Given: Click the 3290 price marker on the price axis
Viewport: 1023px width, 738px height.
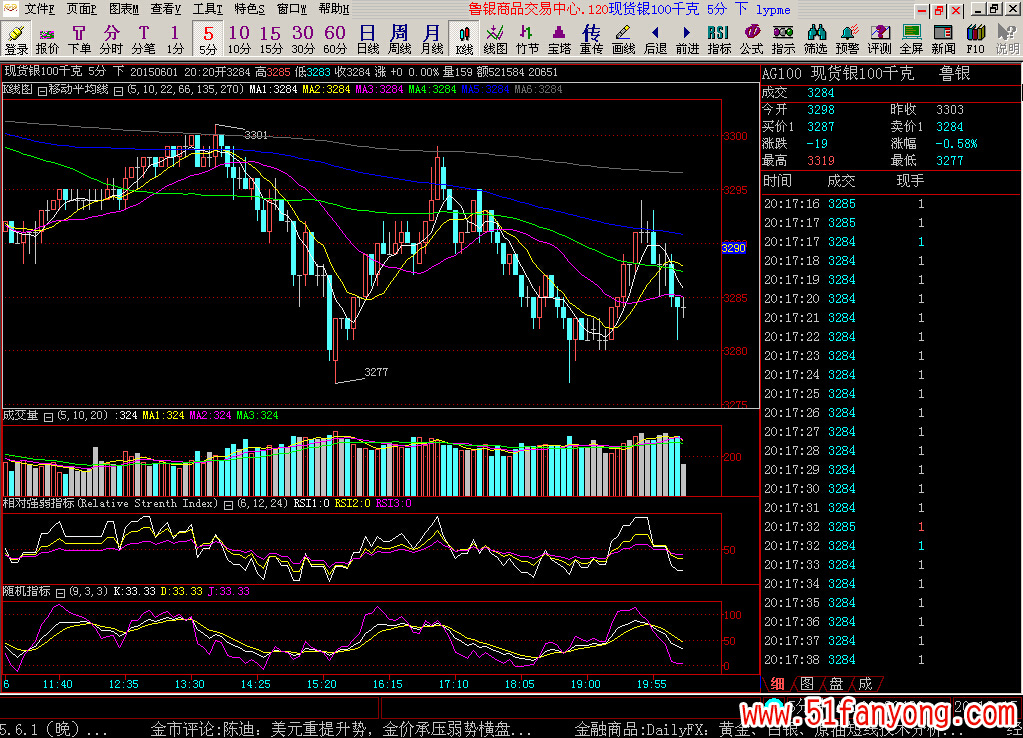Looking at the screenshot, I should pos(733,248).
